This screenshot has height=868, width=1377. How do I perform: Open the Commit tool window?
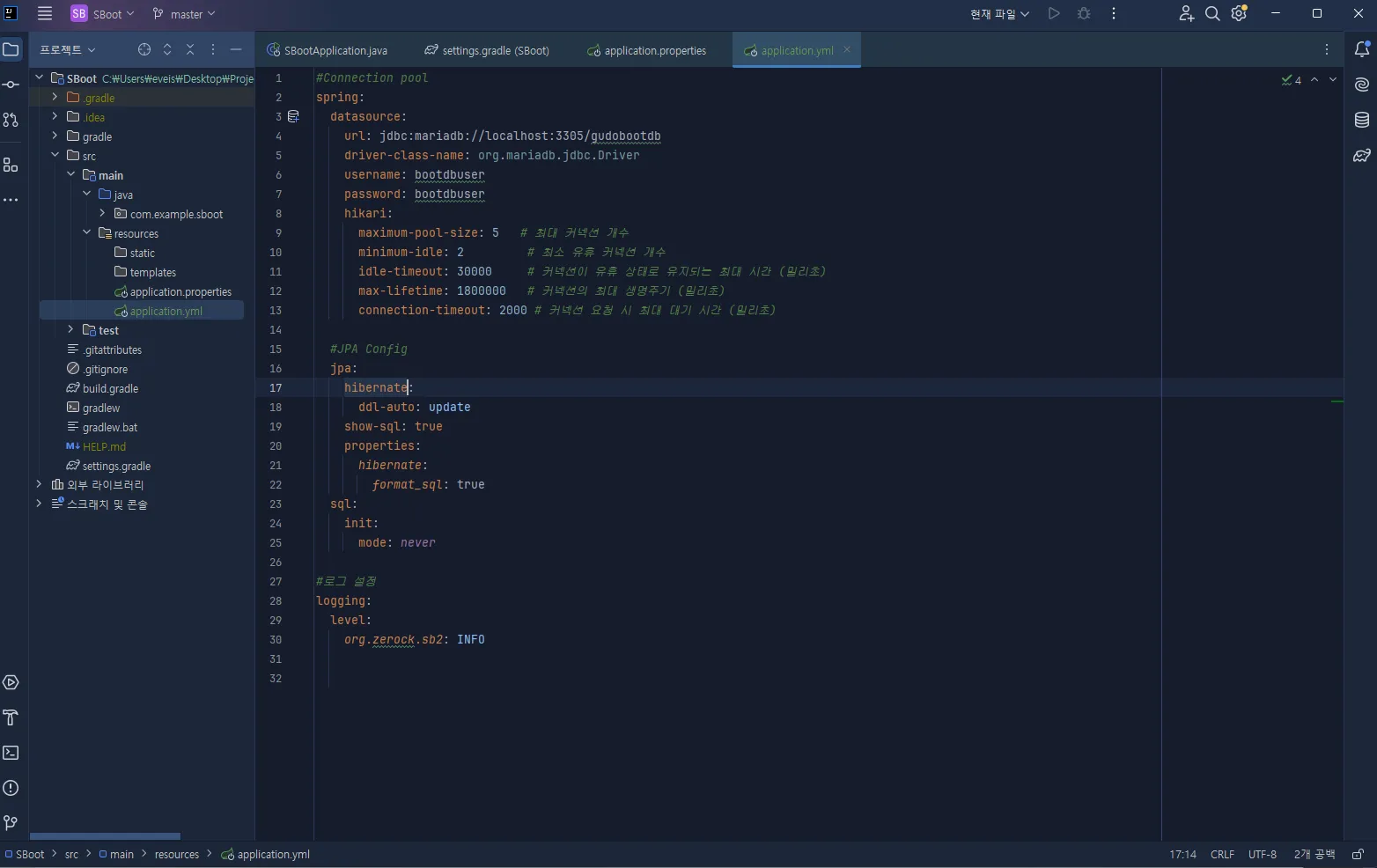click(x=11, y=85)
